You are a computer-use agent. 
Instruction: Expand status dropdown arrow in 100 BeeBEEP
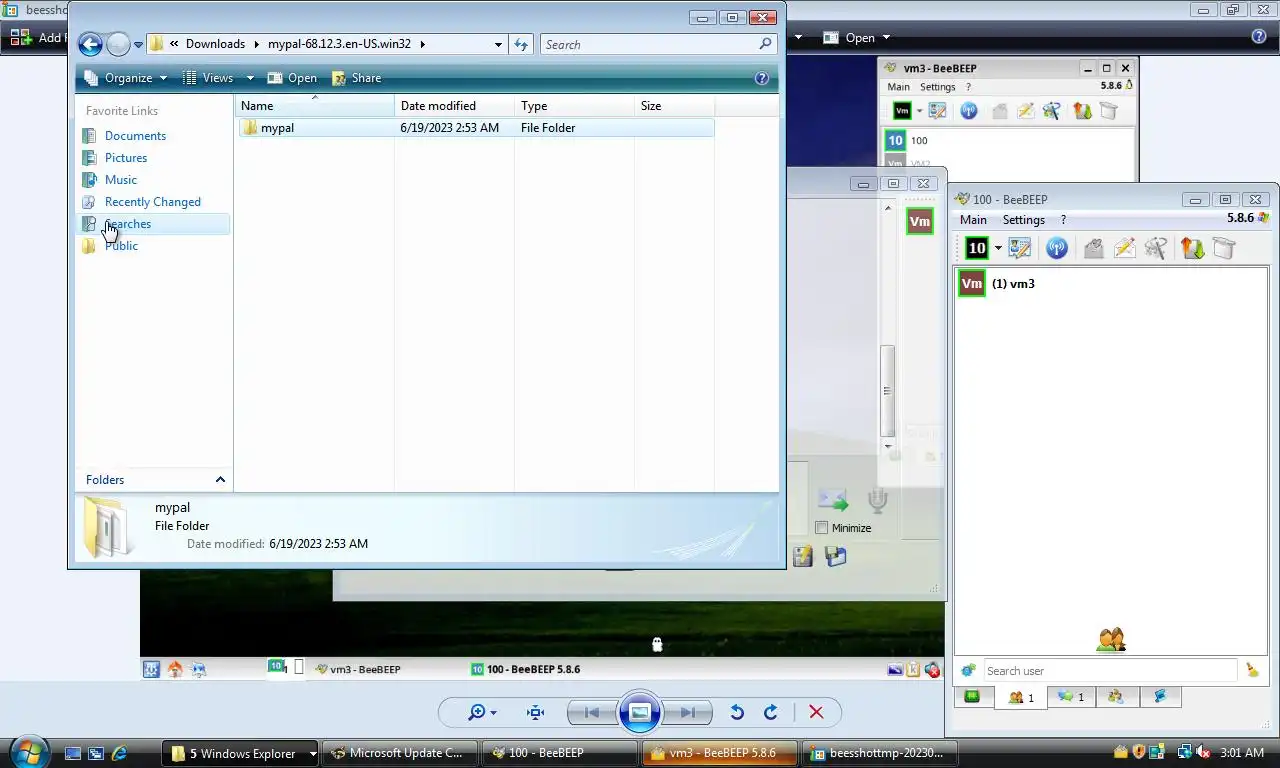pos(998,249)
